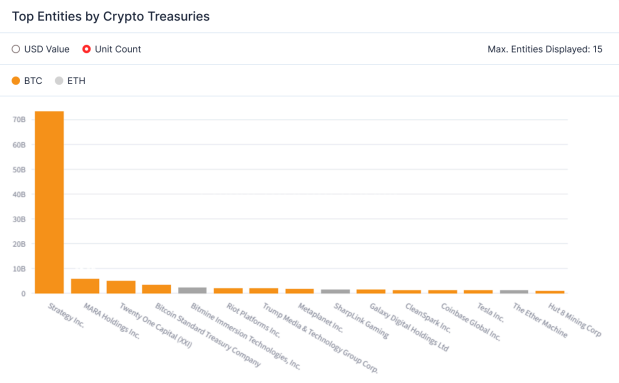The image size is (619, 383).
Task: Click the grey The Ether Machine bar
Action: [514, 292]
